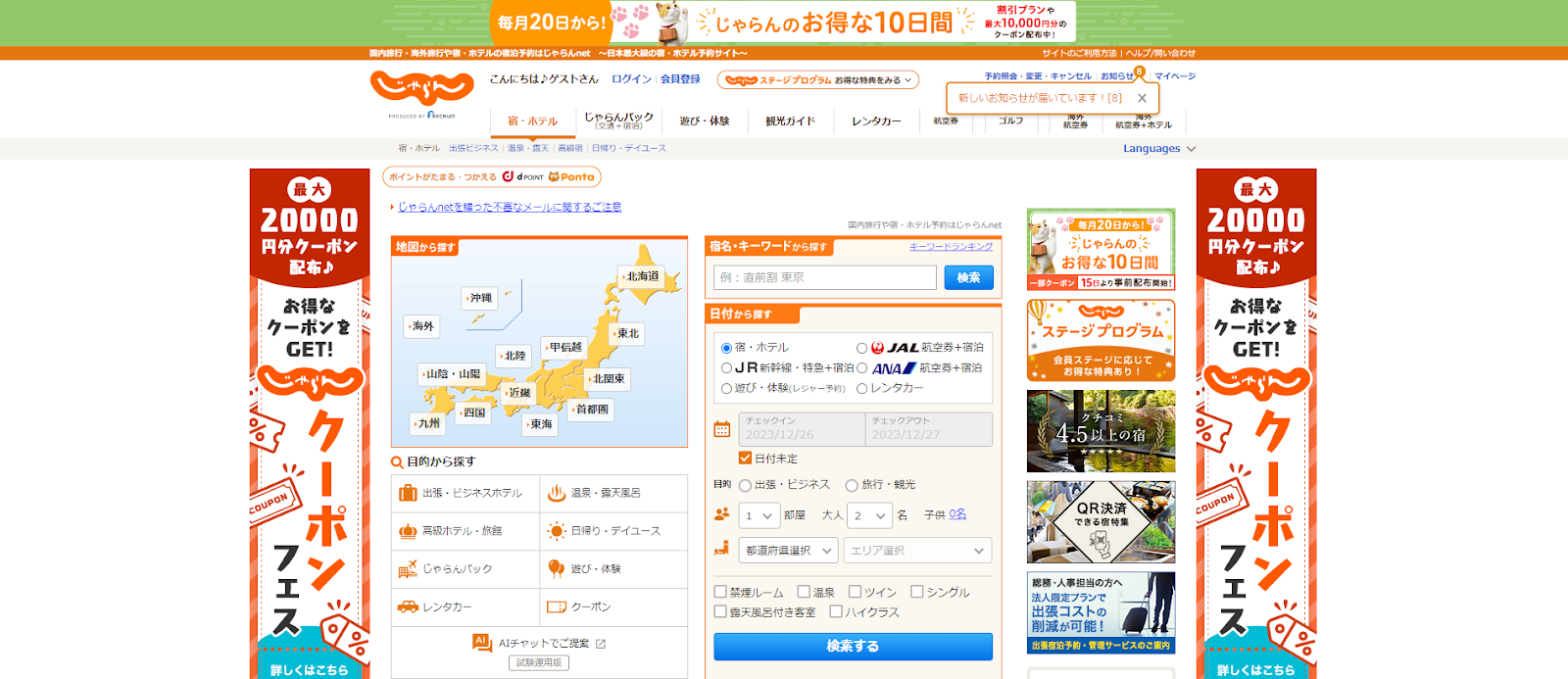
Task: Open the レンタカー navigation tab
Action: click(x=876, y=121)
